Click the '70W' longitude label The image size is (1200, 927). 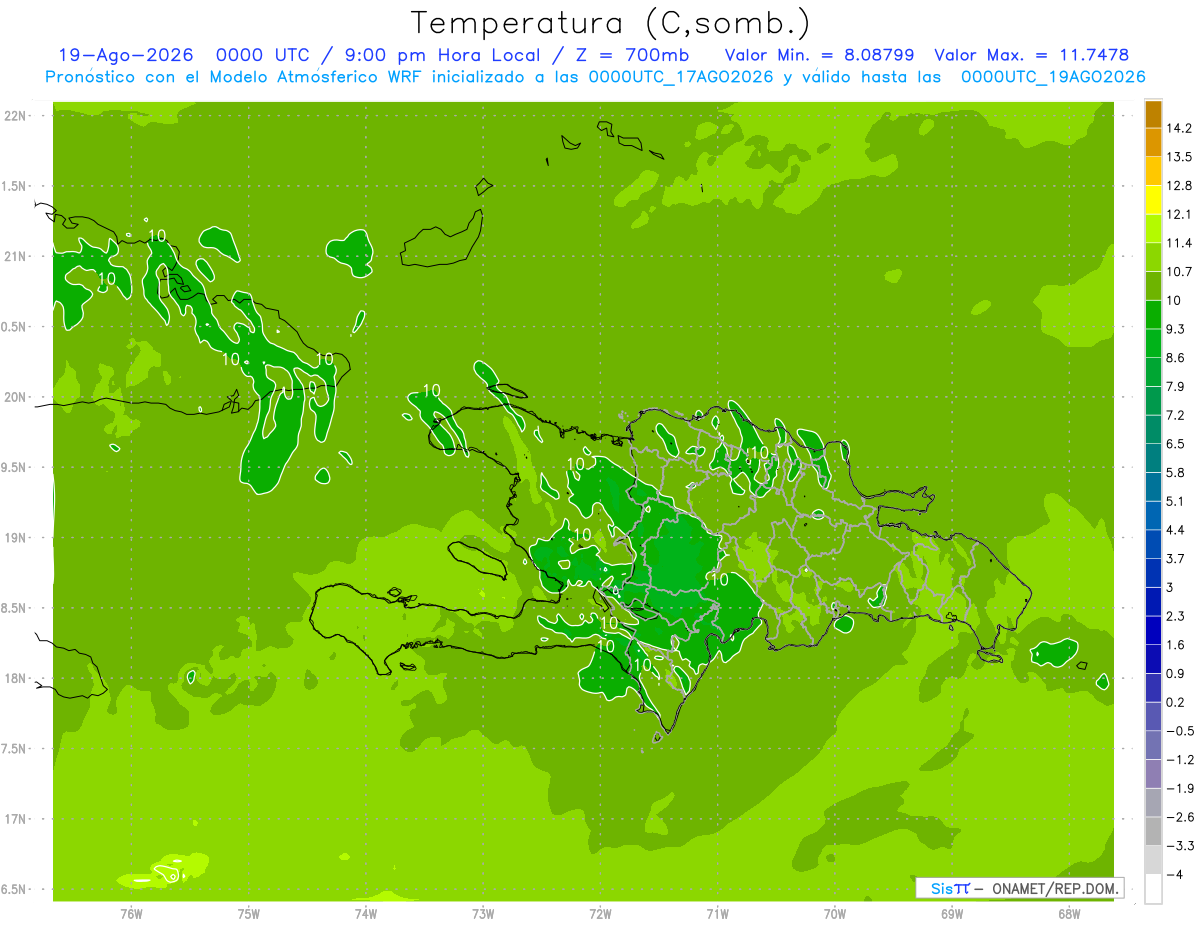pyautogui.click(x=835, y=913)
